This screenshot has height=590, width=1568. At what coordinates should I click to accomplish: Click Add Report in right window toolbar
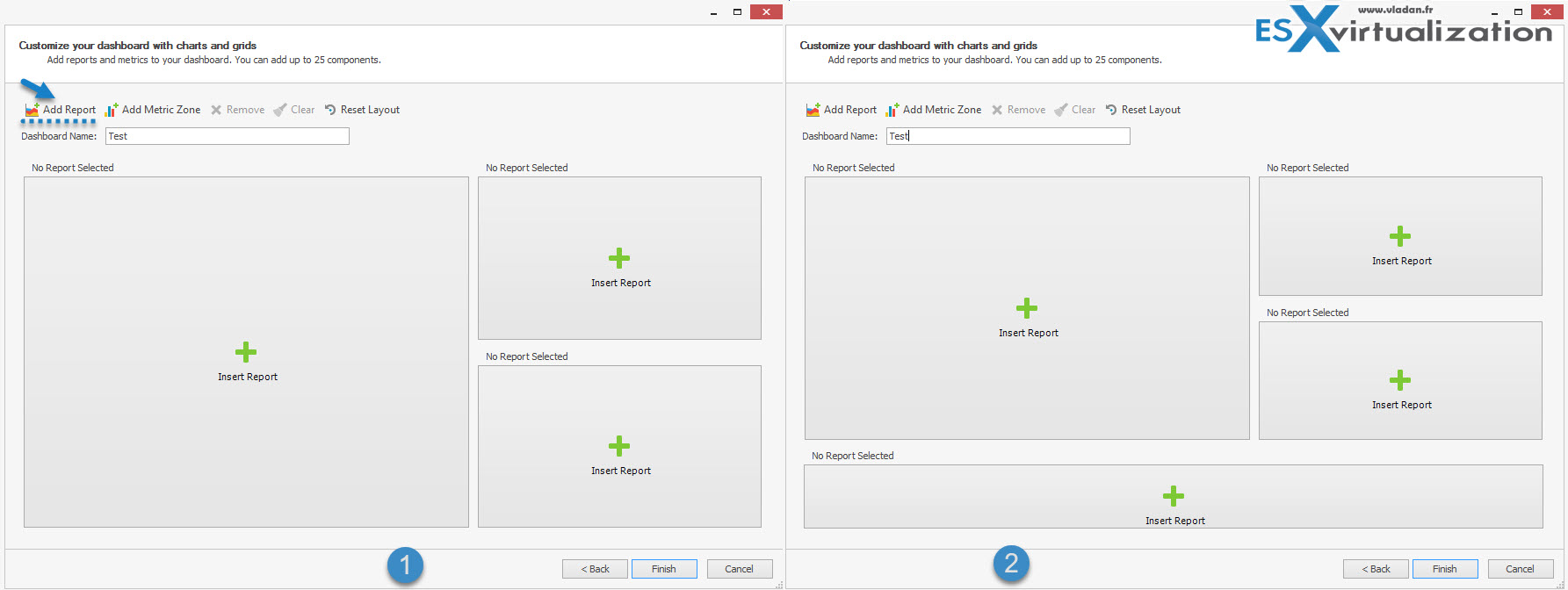(x=842, y=110)
